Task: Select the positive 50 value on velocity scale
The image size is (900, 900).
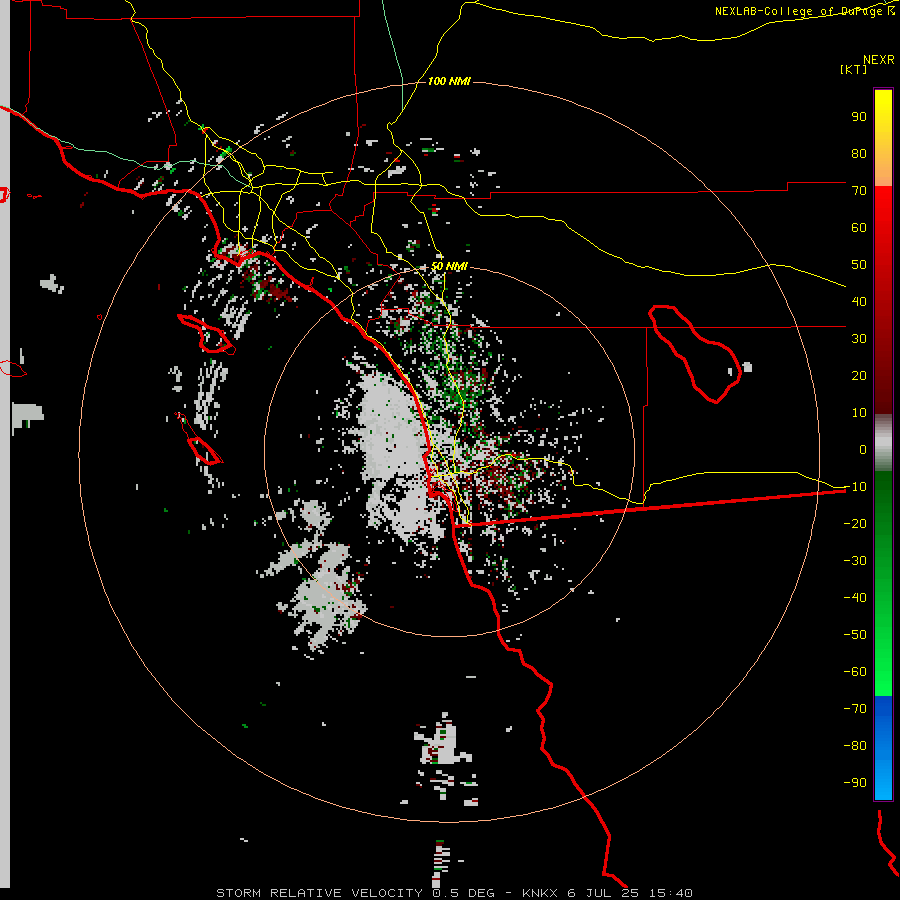Action: click(859, 265)
